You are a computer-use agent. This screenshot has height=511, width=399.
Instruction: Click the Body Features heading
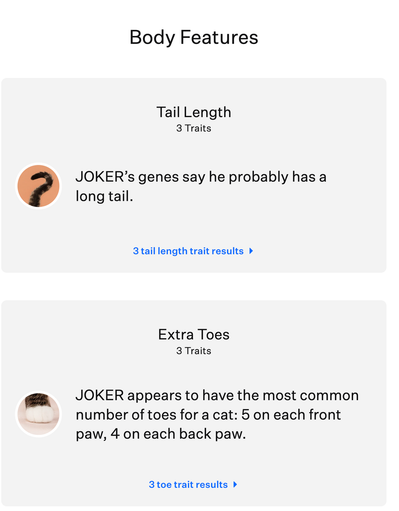tap(194, 37)
